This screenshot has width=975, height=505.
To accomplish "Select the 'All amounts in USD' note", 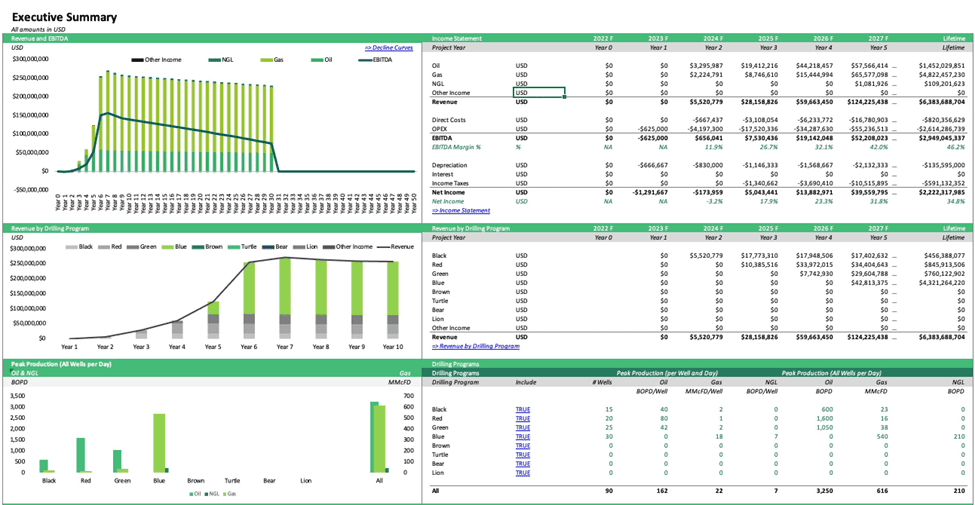I will [39, 29].
